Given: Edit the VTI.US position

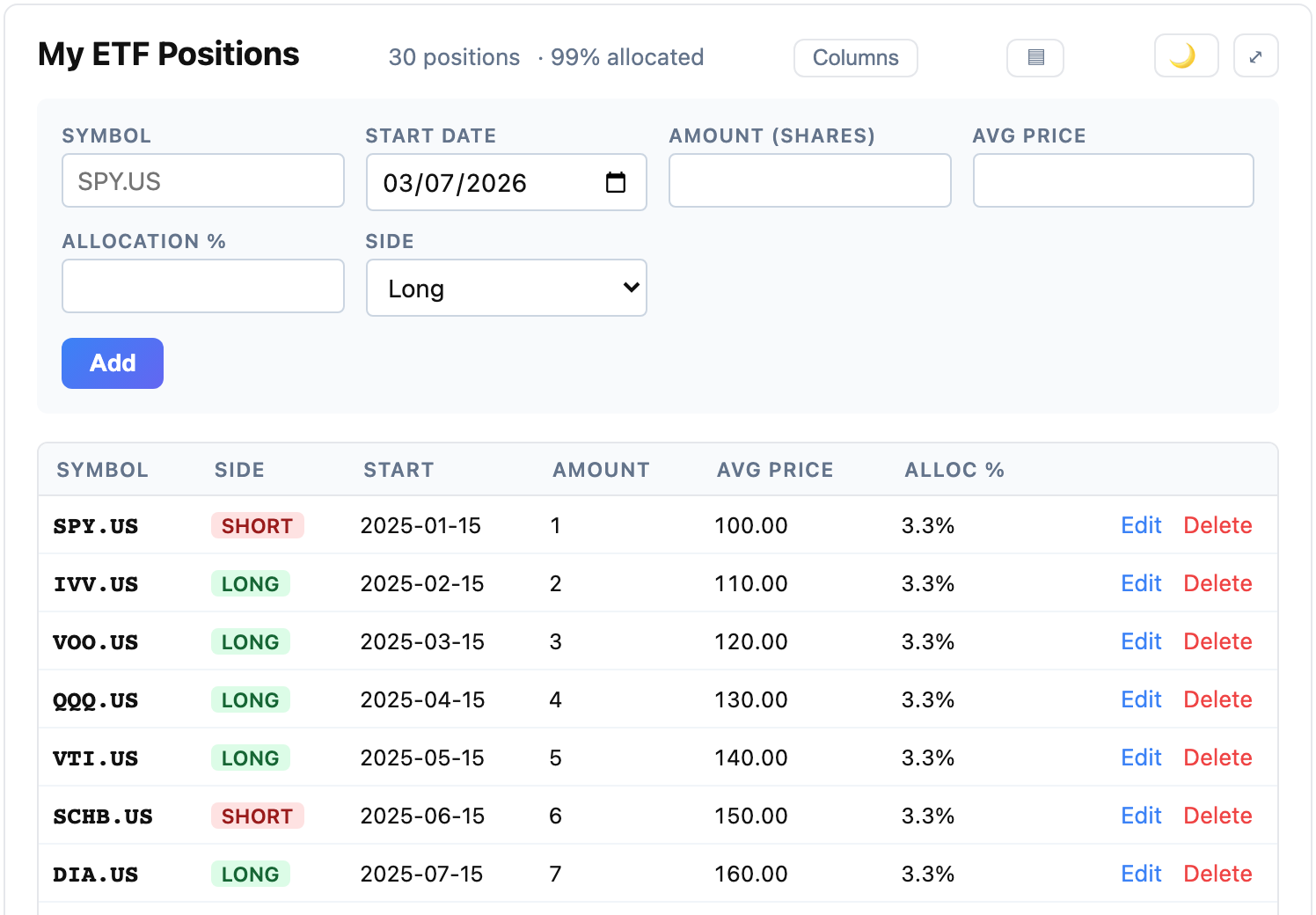Looking at the screenshot, I should (x=1141, y=758).
